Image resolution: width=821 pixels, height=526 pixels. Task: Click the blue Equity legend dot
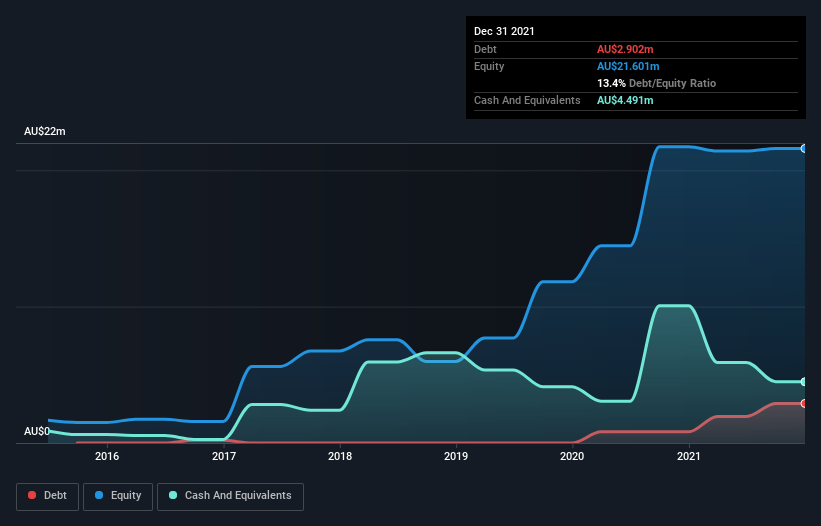pyautogui.click(x=99, y=495)
